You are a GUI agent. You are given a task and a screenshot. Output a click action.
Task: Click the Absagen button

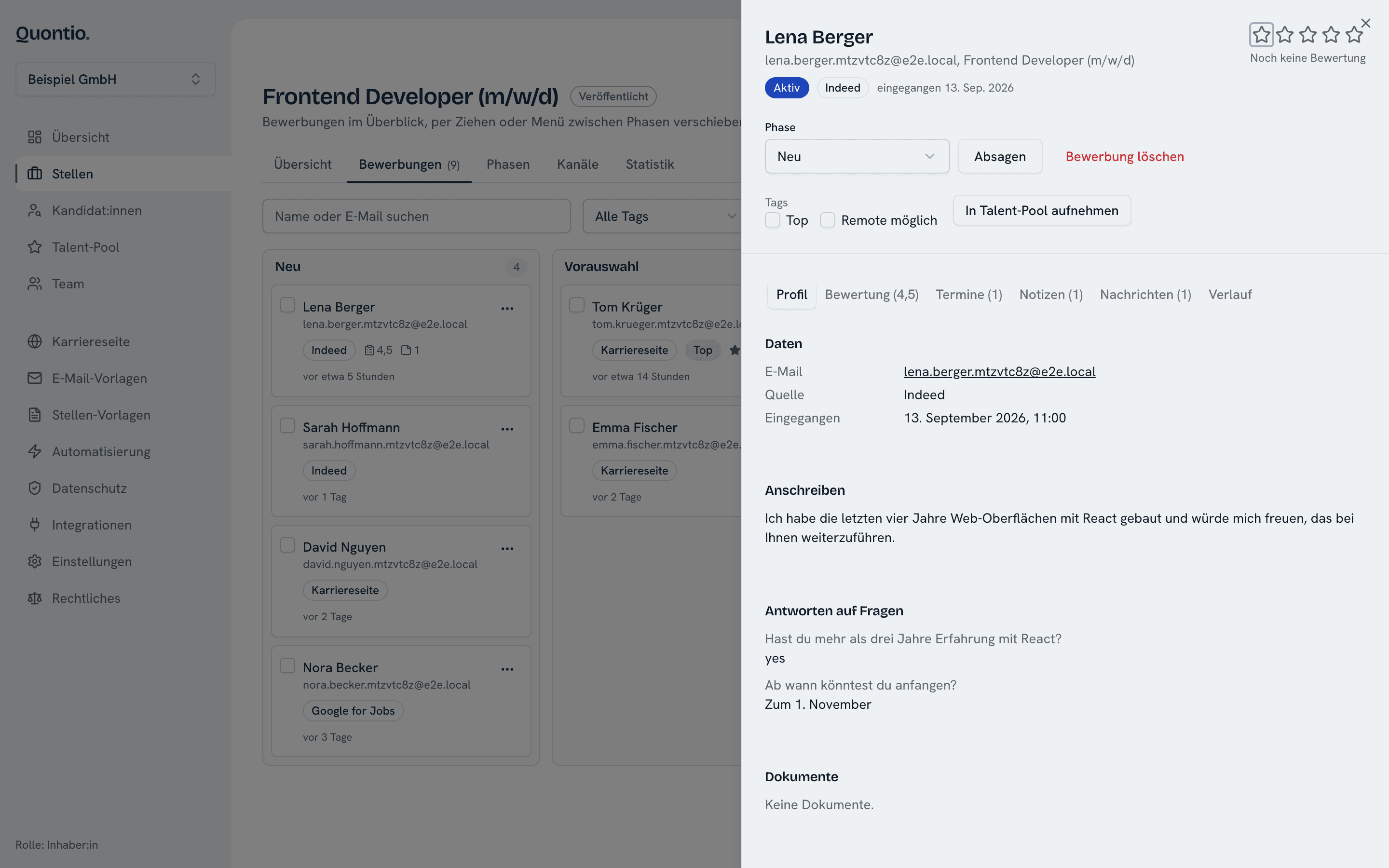pyautogui.click(x=1000, y=156)
